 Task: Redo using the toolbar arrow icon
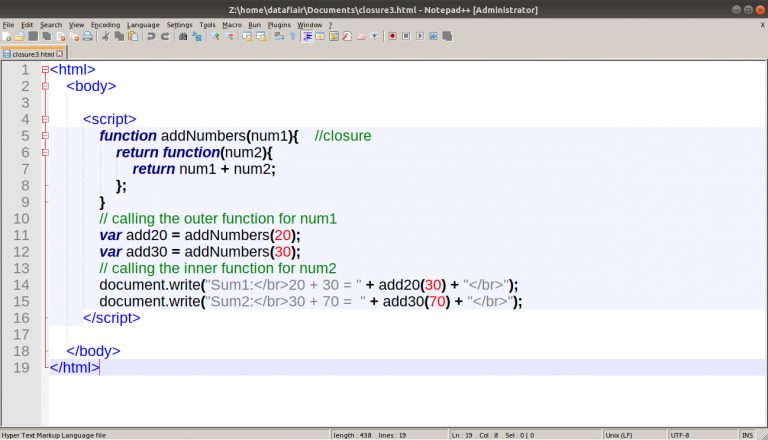(x=165, y=36)
